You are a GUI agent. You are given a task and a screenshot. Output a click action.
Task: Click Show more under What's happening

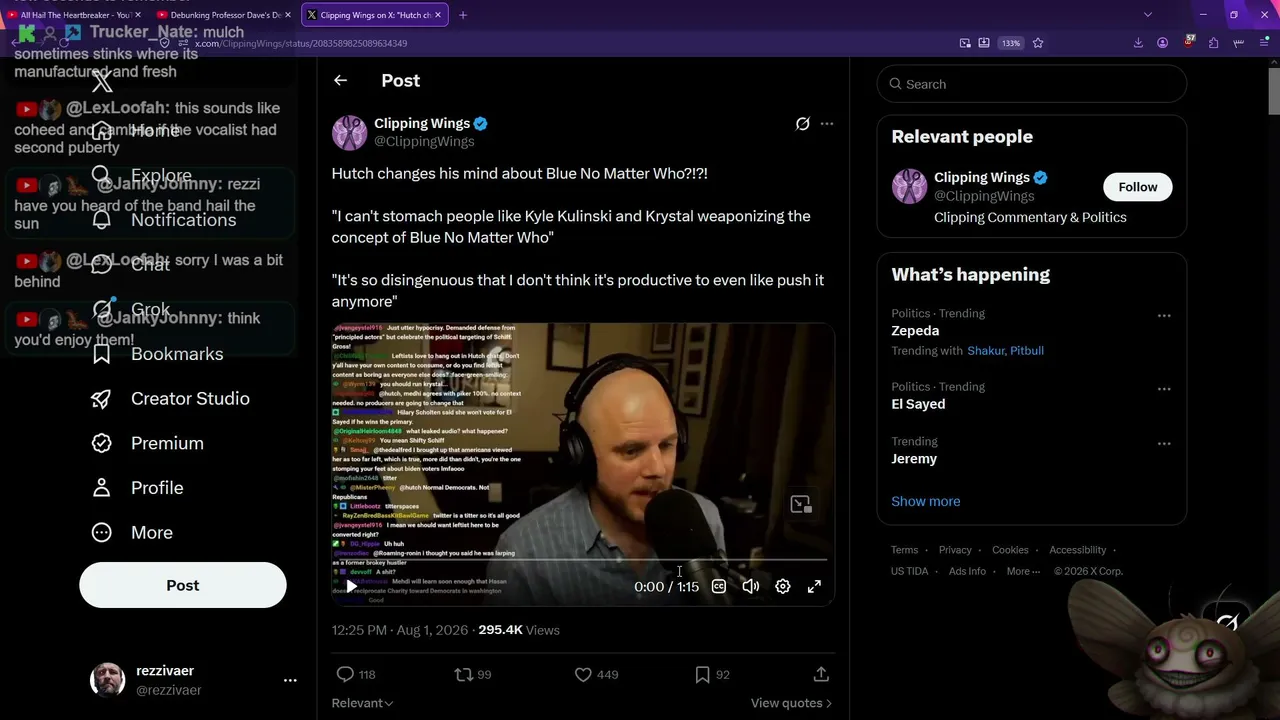[926, 501]
